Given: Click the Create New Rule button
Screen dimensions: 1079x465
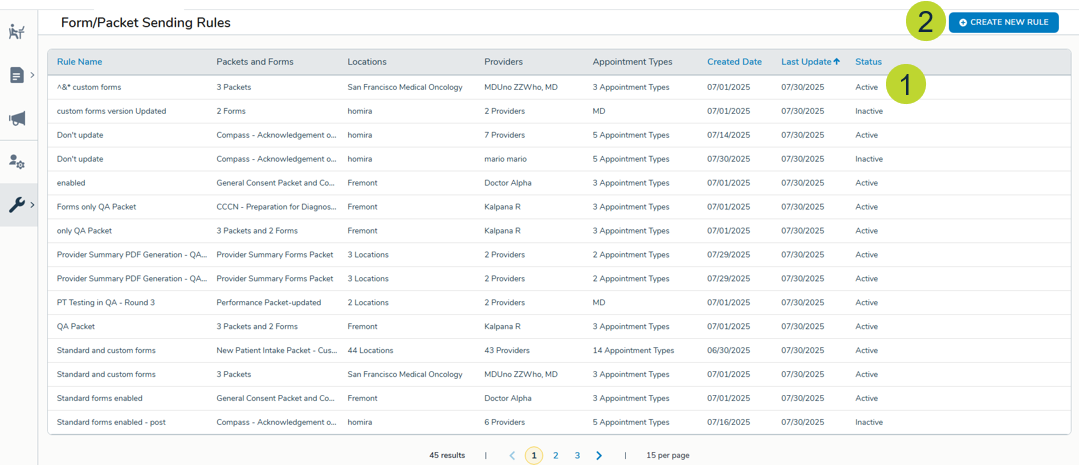Looking at the screenshot, I should tap(1003, 22).
